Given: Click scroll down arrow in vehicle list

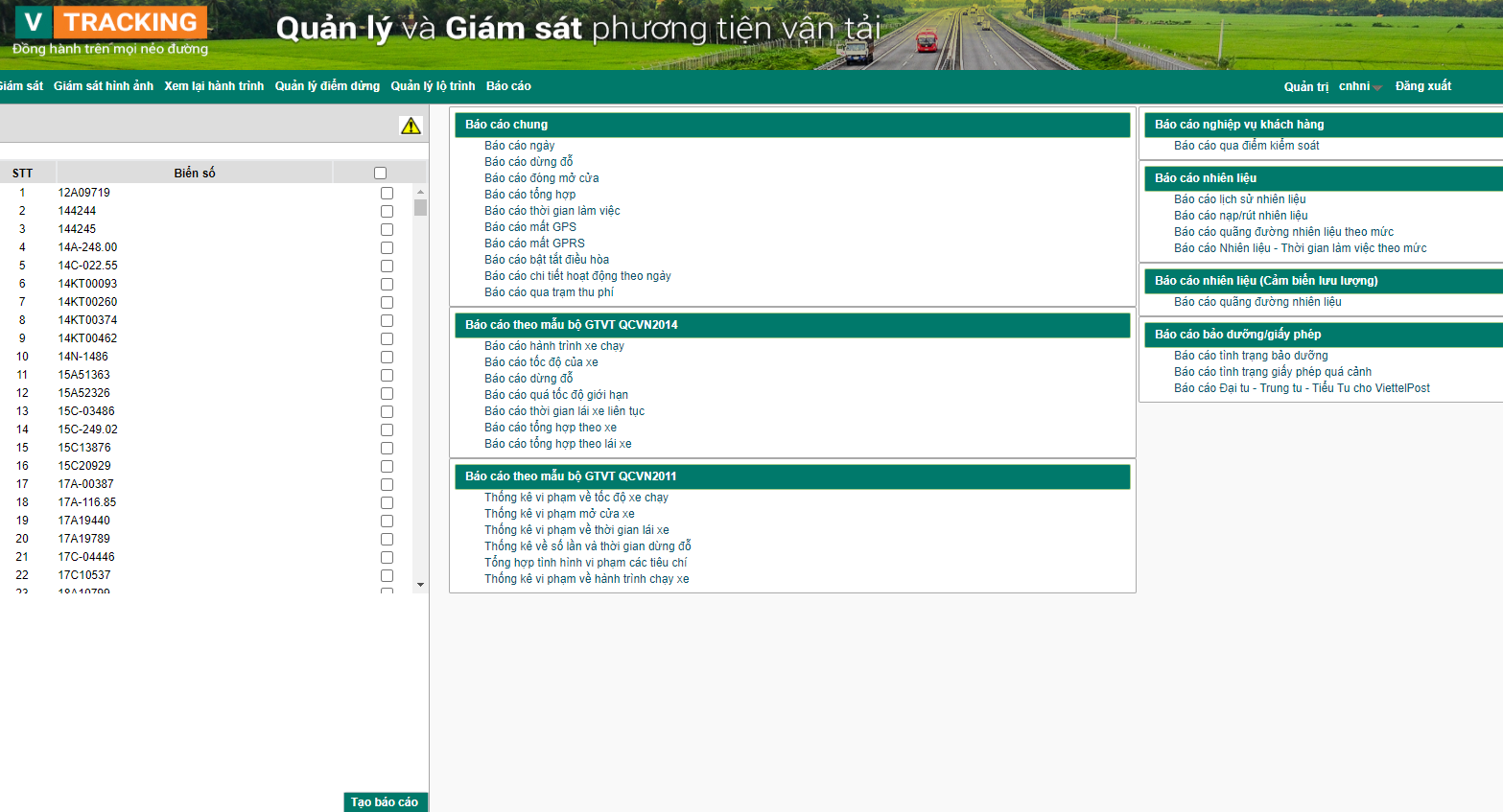Looking at the screenshot, I should coord(420,584).
